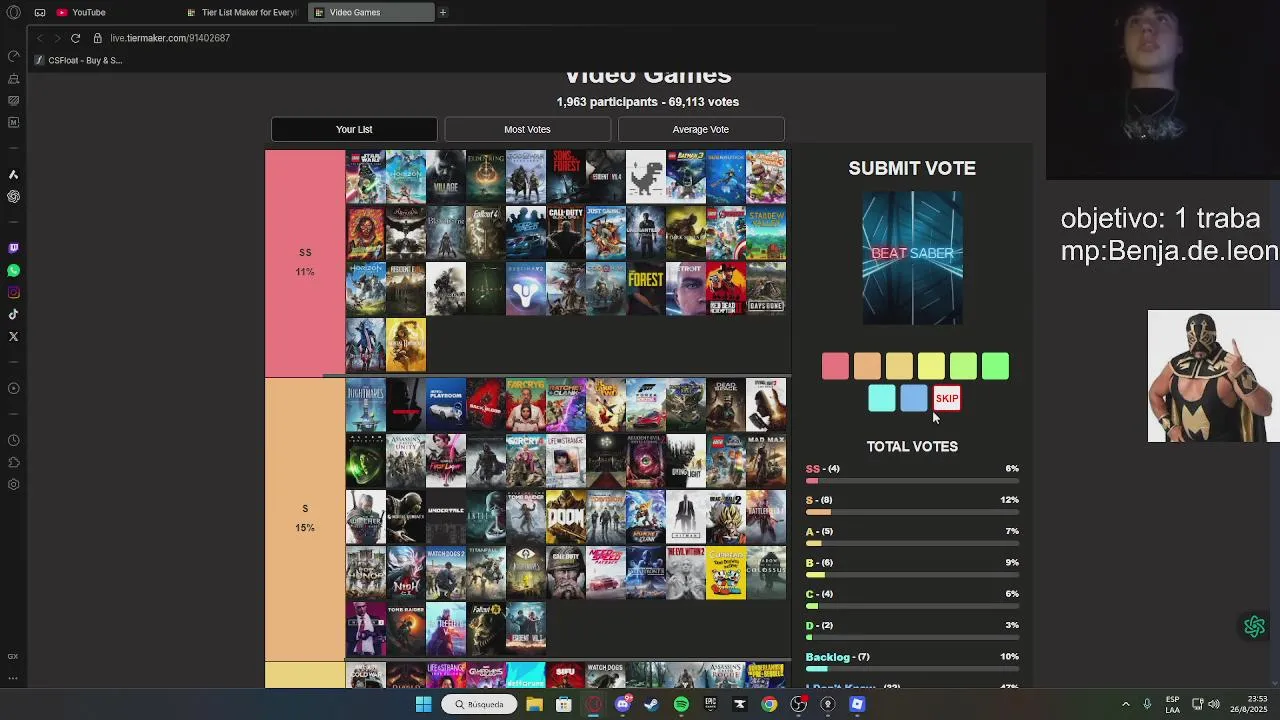
Task: Open the WhatsApp sidebar icon
Action: click(13, 270)
